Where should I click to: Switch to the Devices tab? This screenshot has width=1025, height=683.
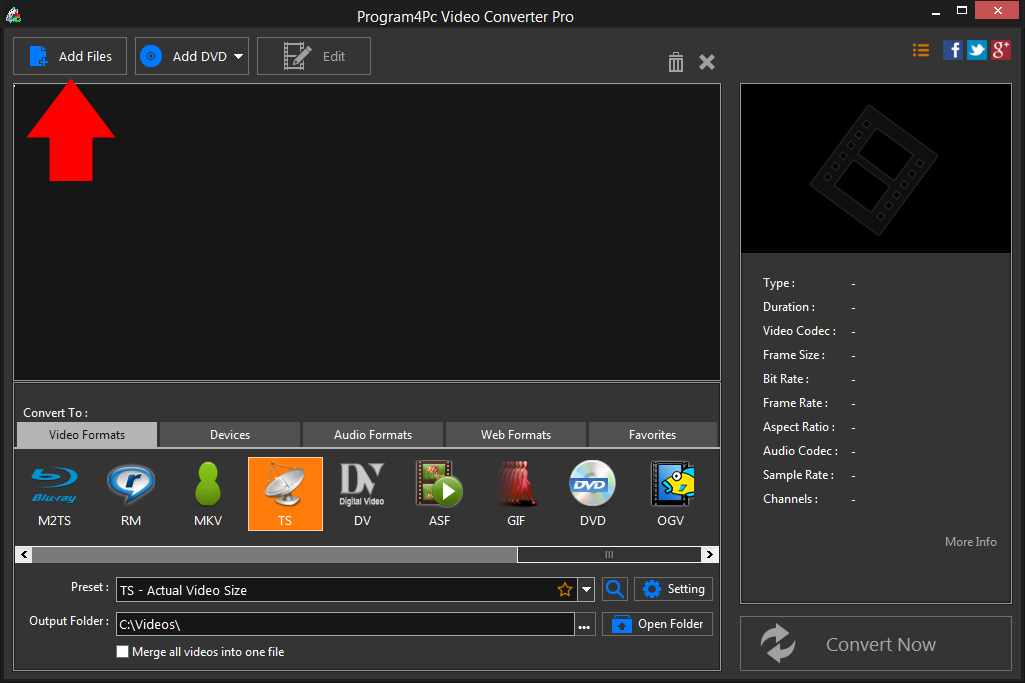[x=229, y=434]
